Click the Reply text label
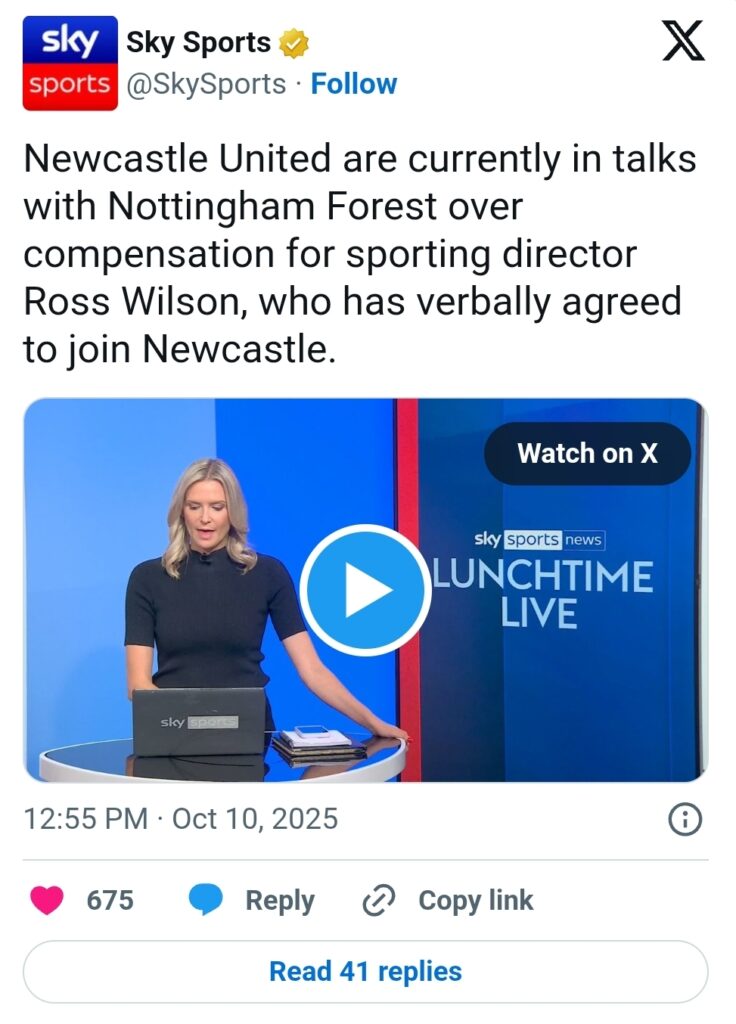Screen dimensions: 736x1024 click(280, 901)
